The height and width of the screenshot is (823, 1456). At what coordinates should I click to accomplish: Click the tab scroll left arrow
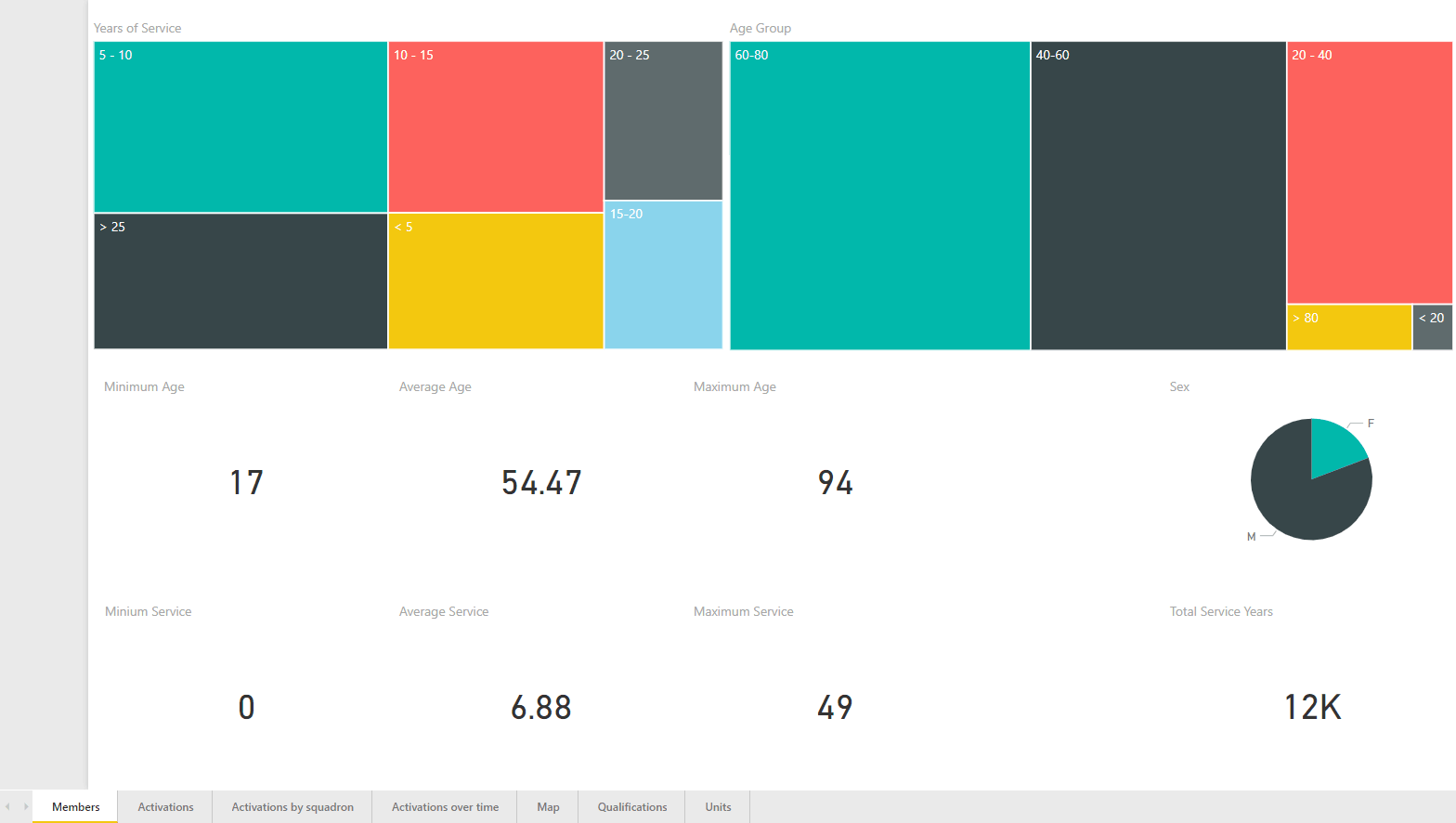click(7, 806)
